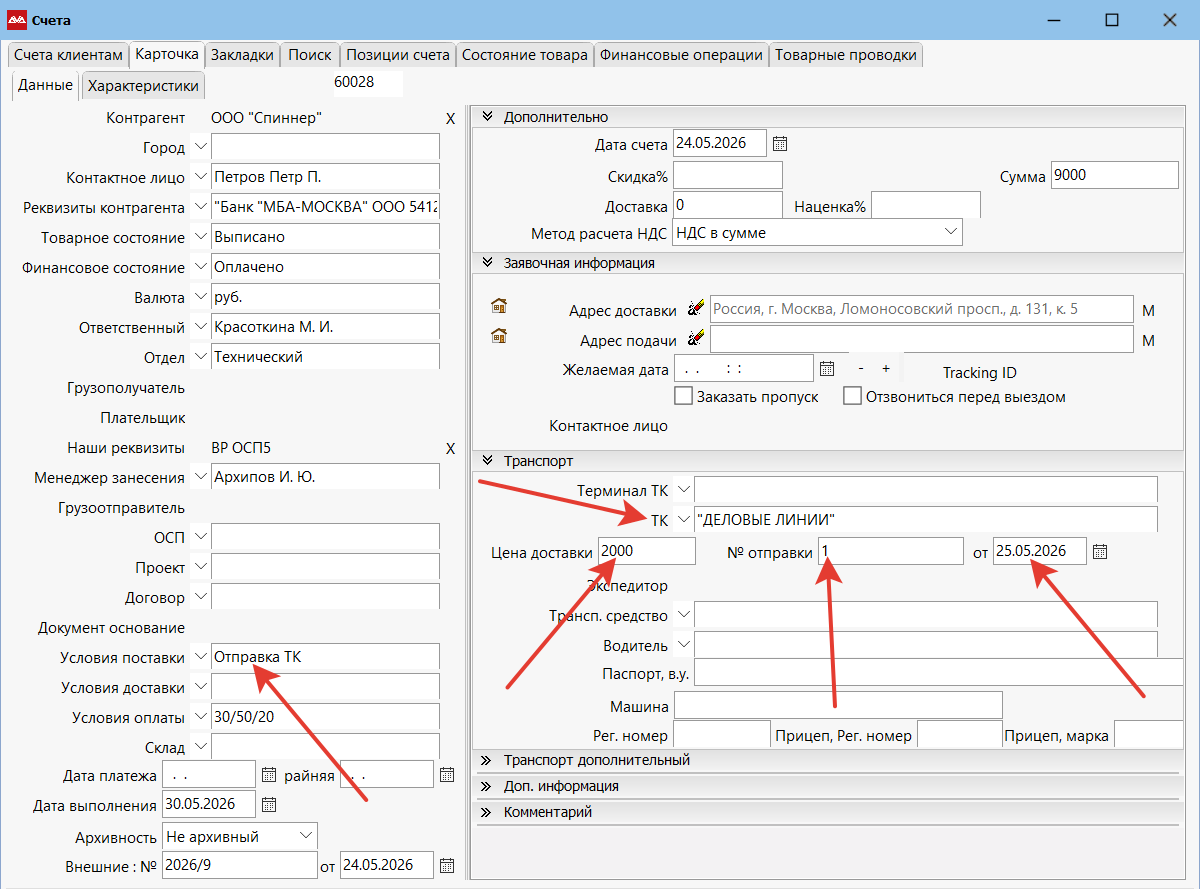This screenshot has width=1200, height=889.
Task: Check Отзвониться перед выездом box
Action: 852,396
